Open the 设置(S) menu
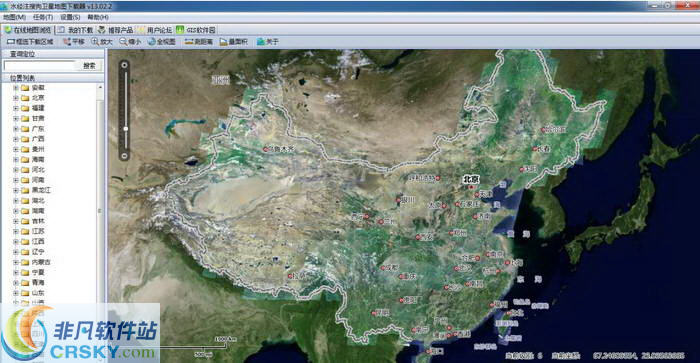700x363 pixels. click(70, 17)
